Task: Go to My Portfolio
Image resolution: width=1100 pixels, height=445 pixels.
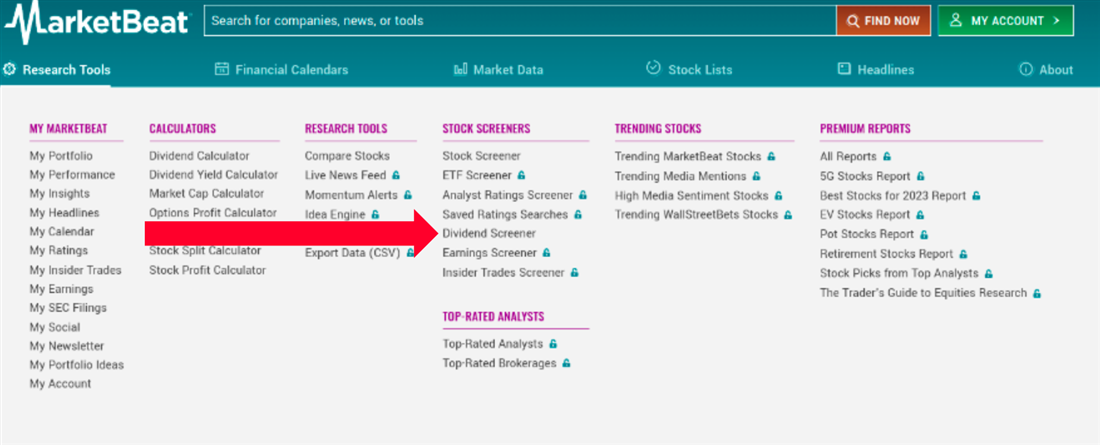Action: (x=61, y=156)
